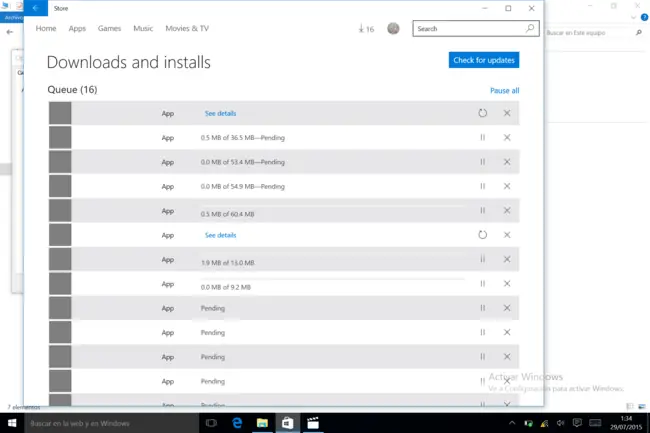Click the taskbar search box 'Buscar en la web y en Windows'
The image size is (650, 433).
point(112,423)
